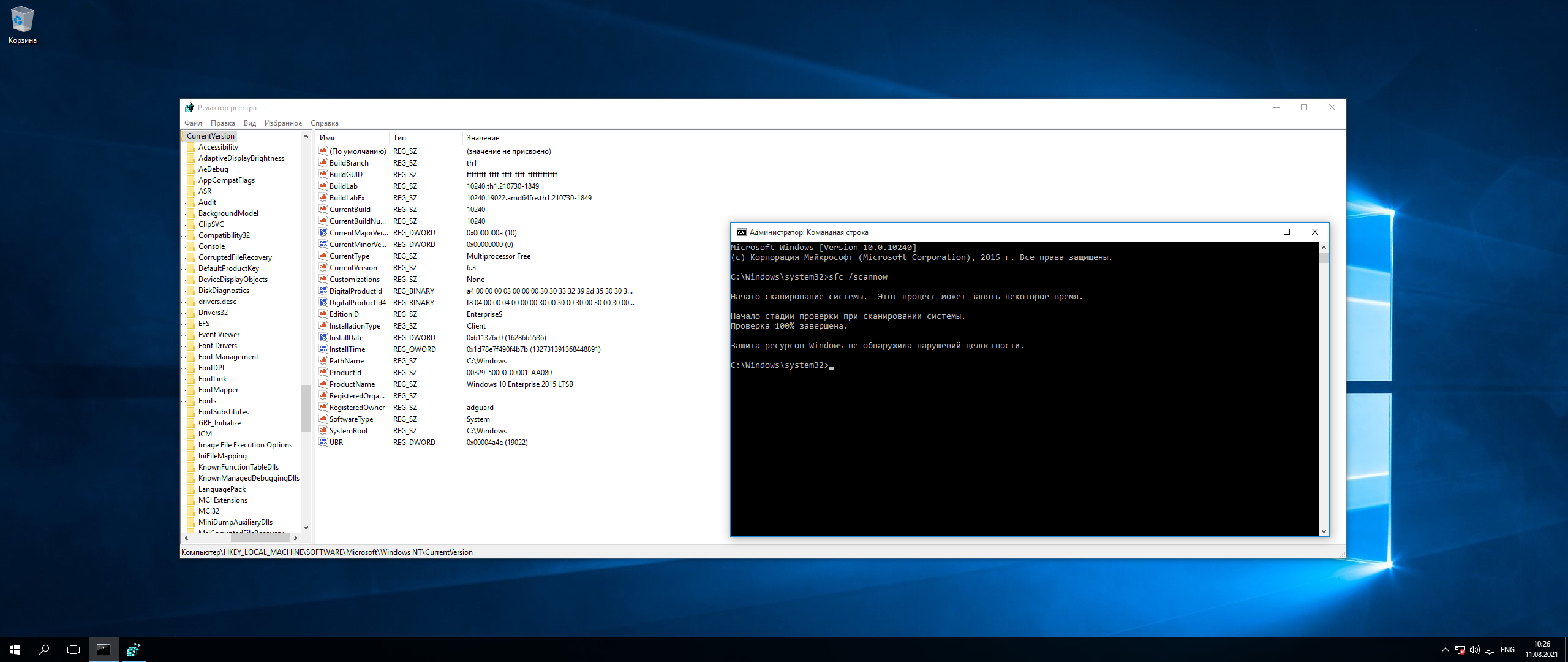
Task: Open Action Center notifications icon
Action: (x=1490, y=650)
